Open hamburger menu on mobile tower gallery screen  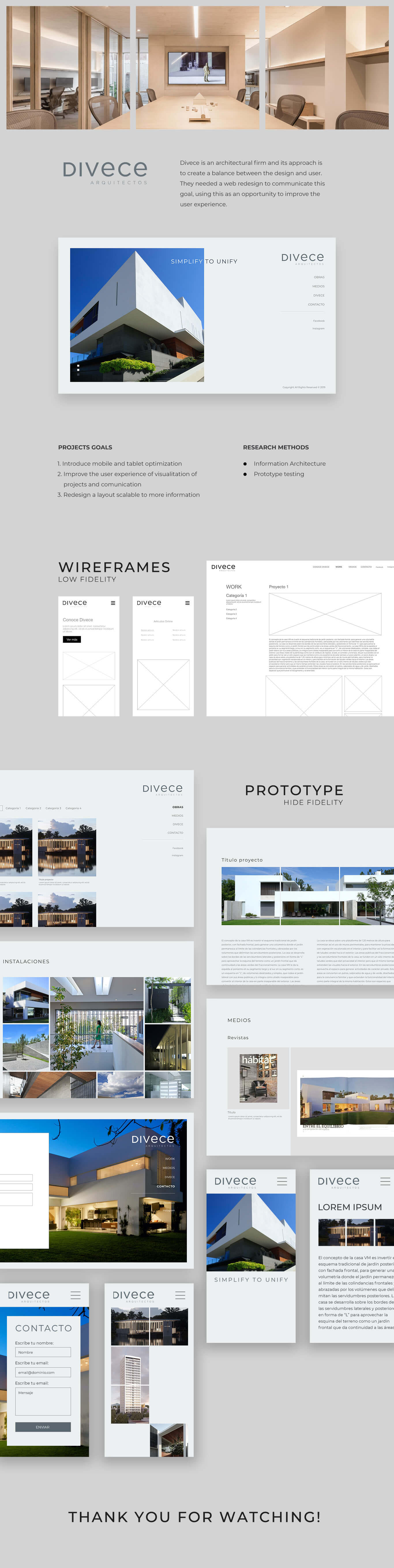click(180, 1295)
